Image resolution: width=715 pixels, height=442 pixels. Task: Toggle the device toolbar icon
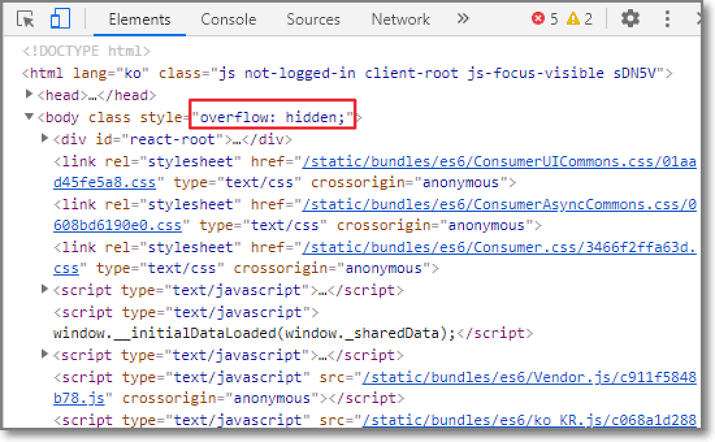[x=60, y=19]
